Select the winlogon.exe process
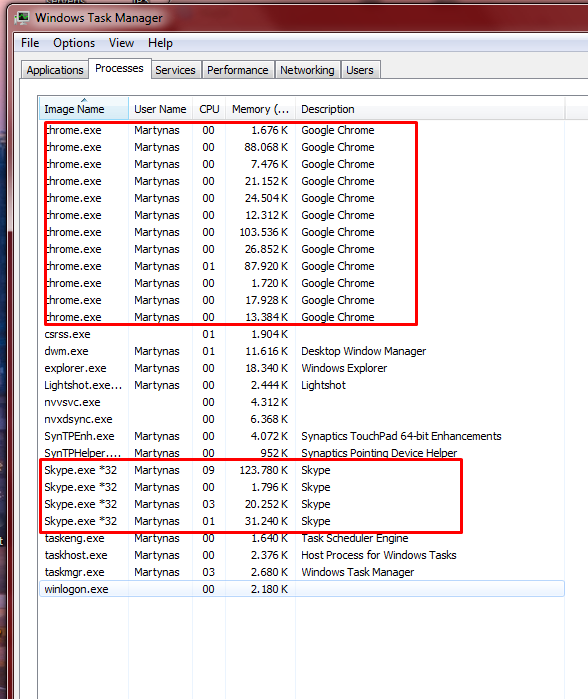The height and width of the screenshot is (699, 588). (302, 589)
